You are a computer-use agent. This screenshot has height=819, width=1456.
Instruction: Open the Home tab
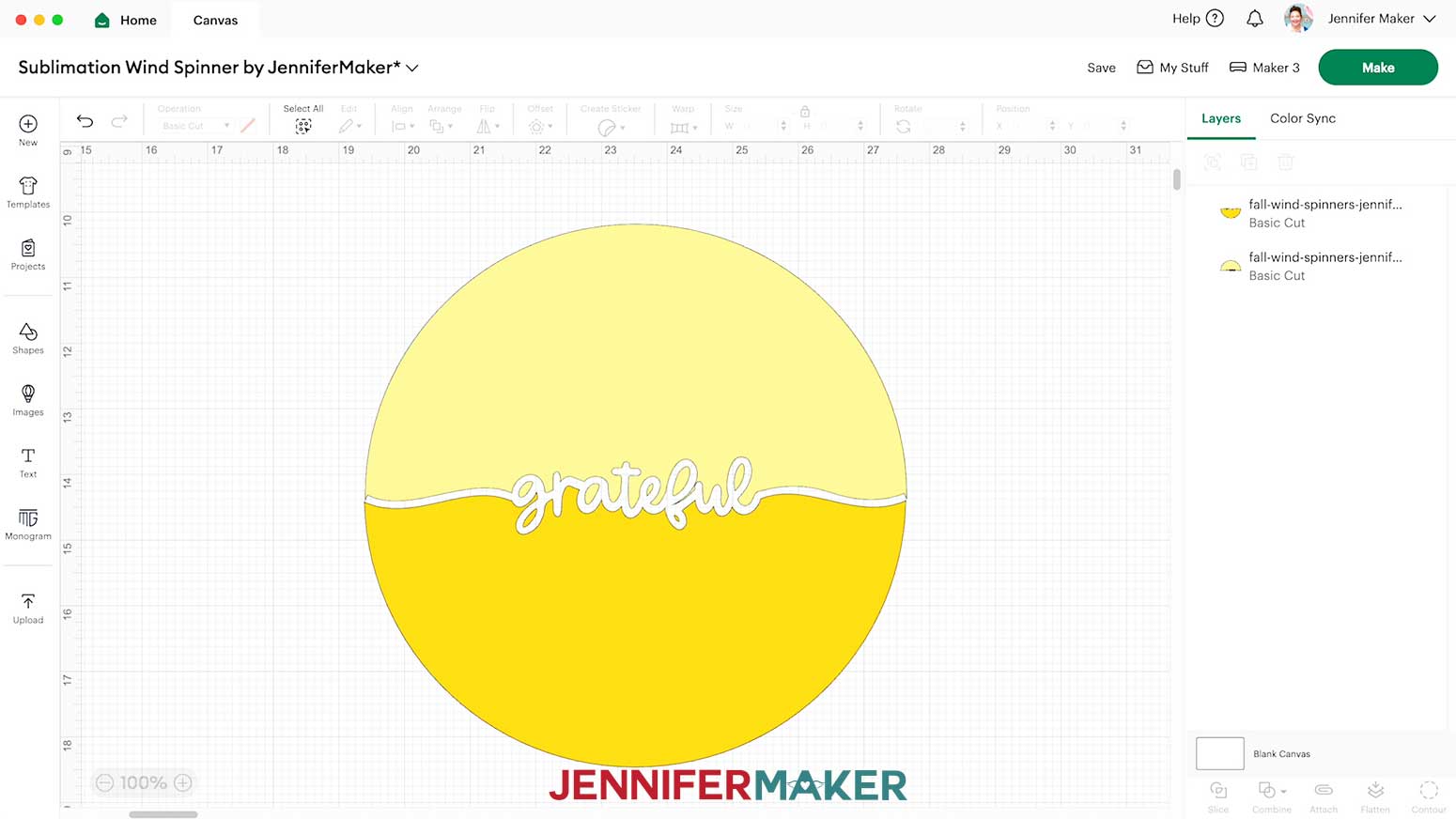[126, 20]
